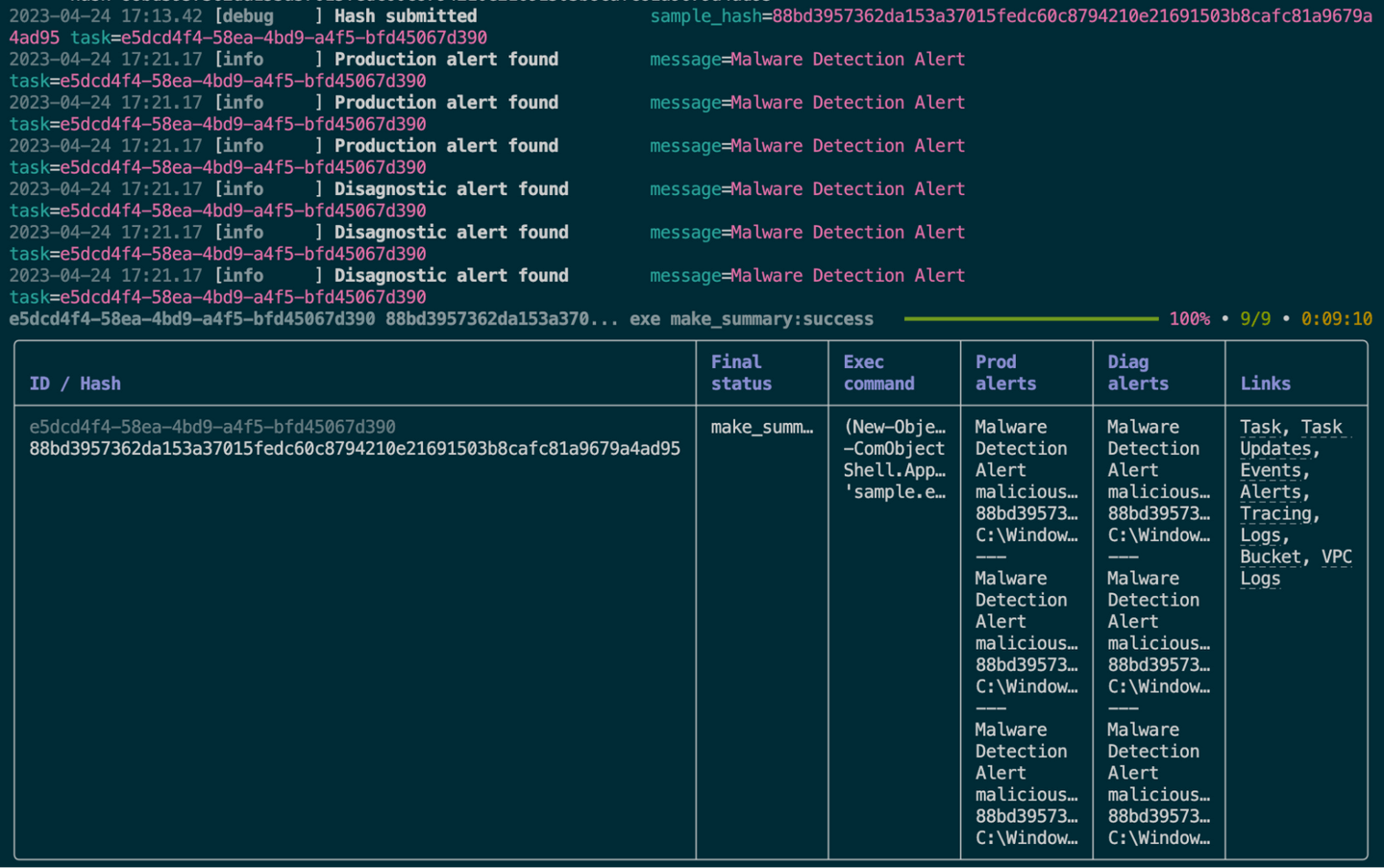Click the Final status column header

[741, 373]
